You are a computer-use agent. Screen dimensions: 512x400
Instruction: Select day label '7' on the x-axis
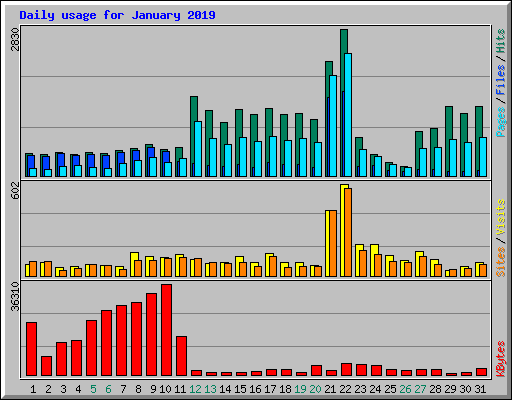123,389
